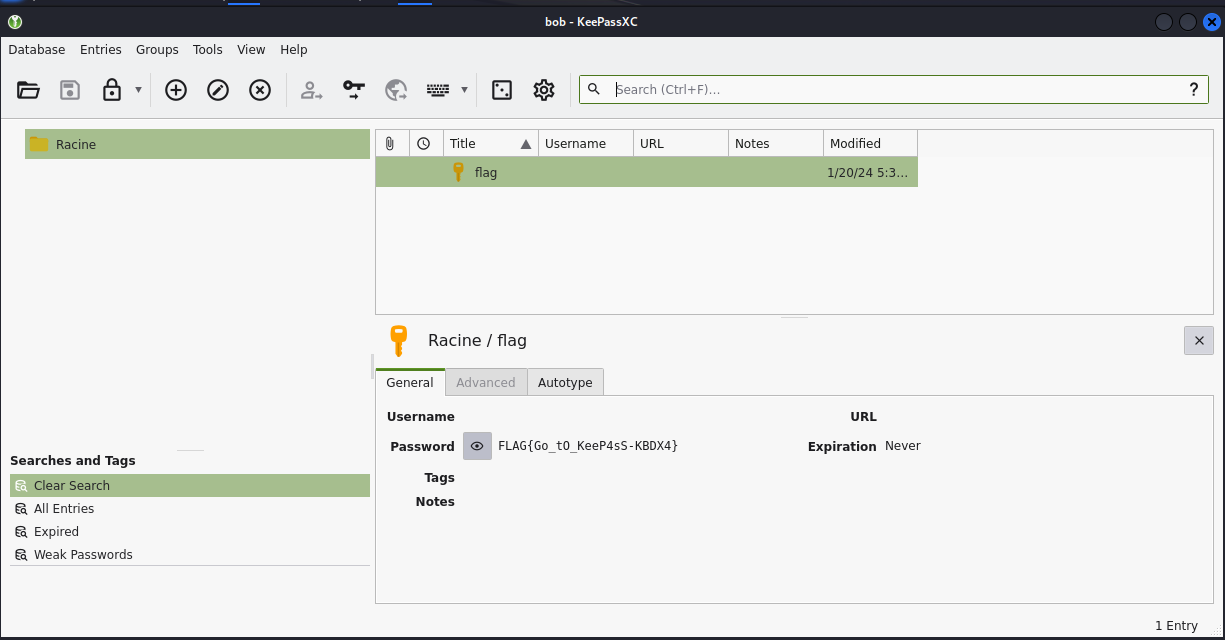Open the Entries menu
This screenshot has width=1225, height=640.
pos(101,49)
